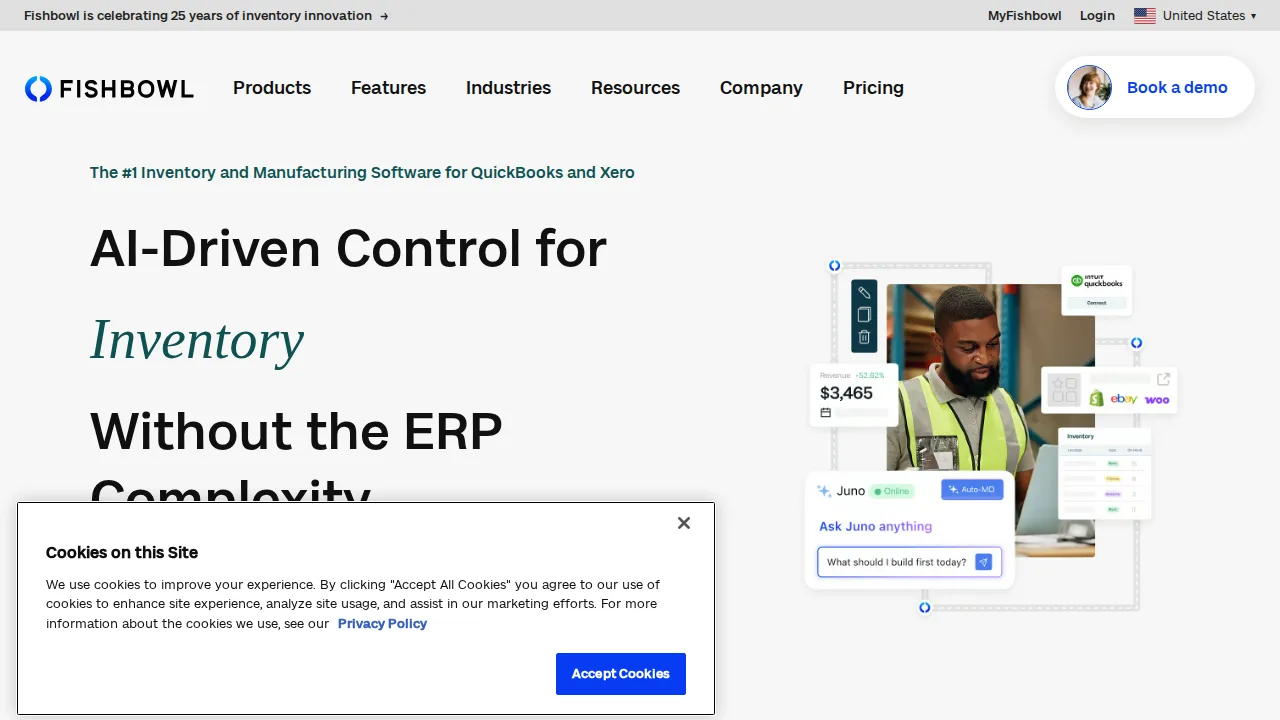The image size is (1280, 720).
Task: Click the demo representative avatar photo
Action: [x=1089, y=88]
